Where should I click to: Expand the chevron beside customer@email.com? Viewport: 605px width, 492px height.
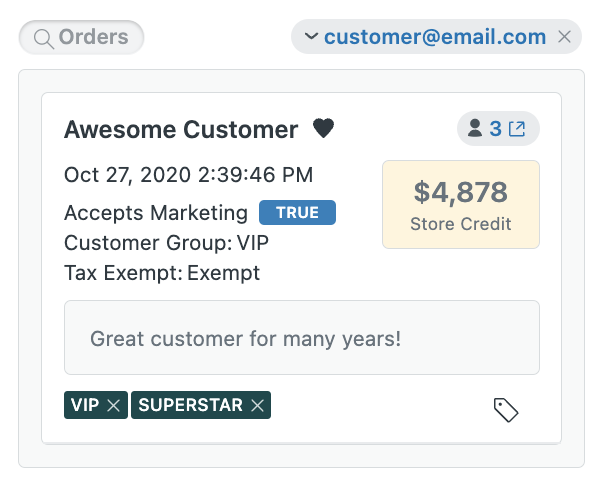pos(311,37)
